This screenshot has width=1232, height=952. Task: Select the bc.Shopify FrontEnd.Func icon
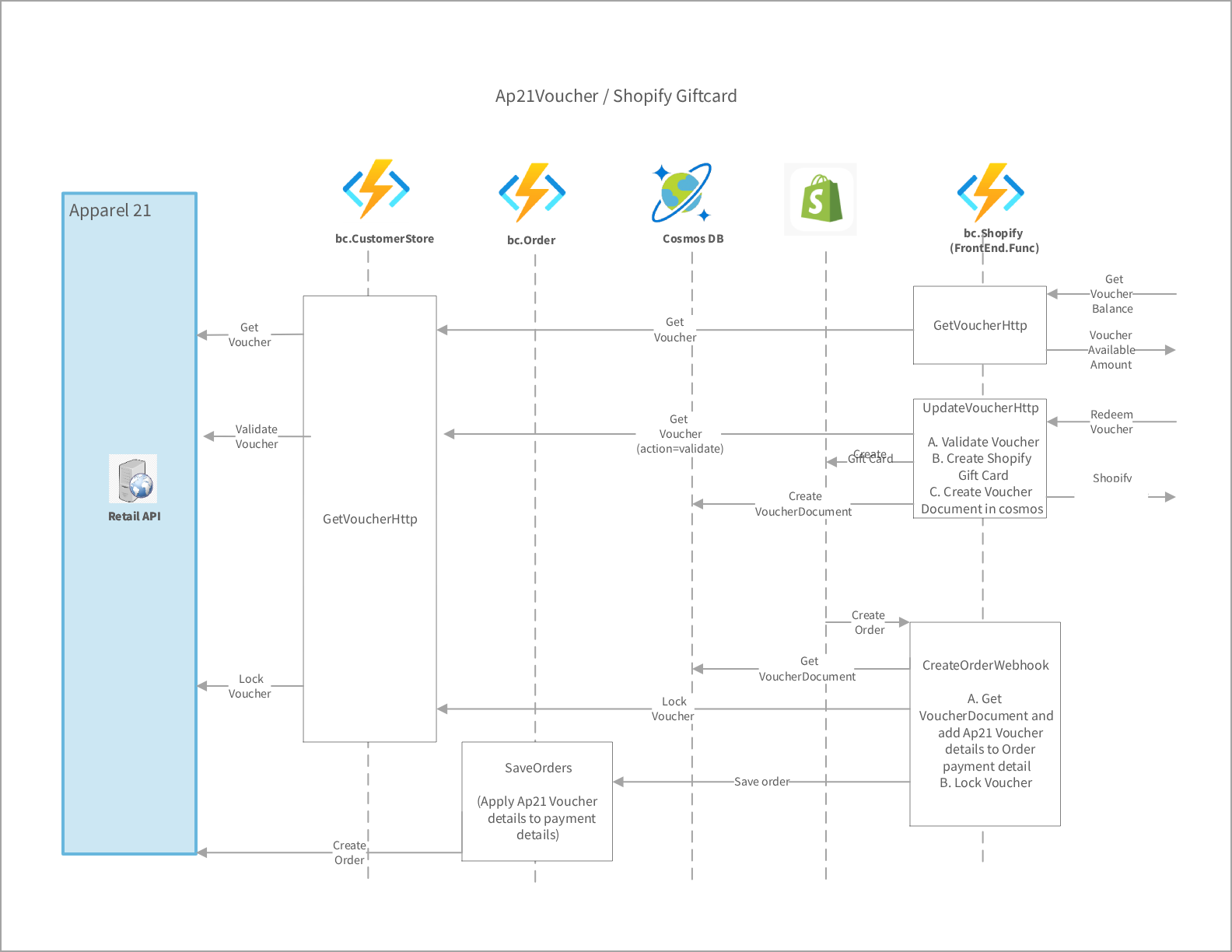click(x=990, y=192)
